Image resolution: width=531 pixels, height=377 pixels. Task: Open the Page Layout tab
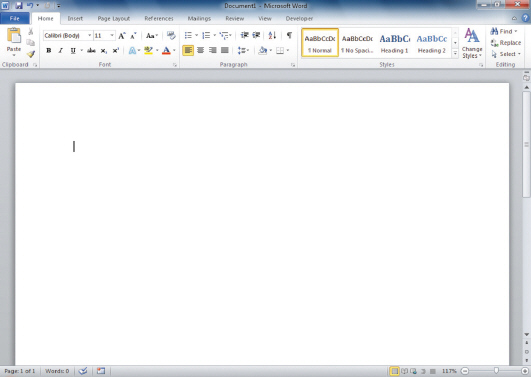coord(114,19)
